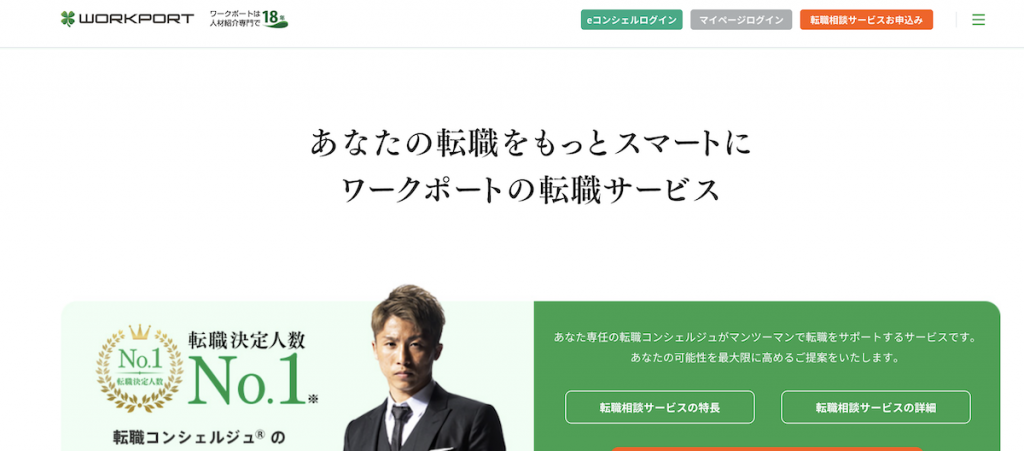The image size is (1024, 451).
Task: Open eコンシェルログイン
Action: [x=632, y=20]
